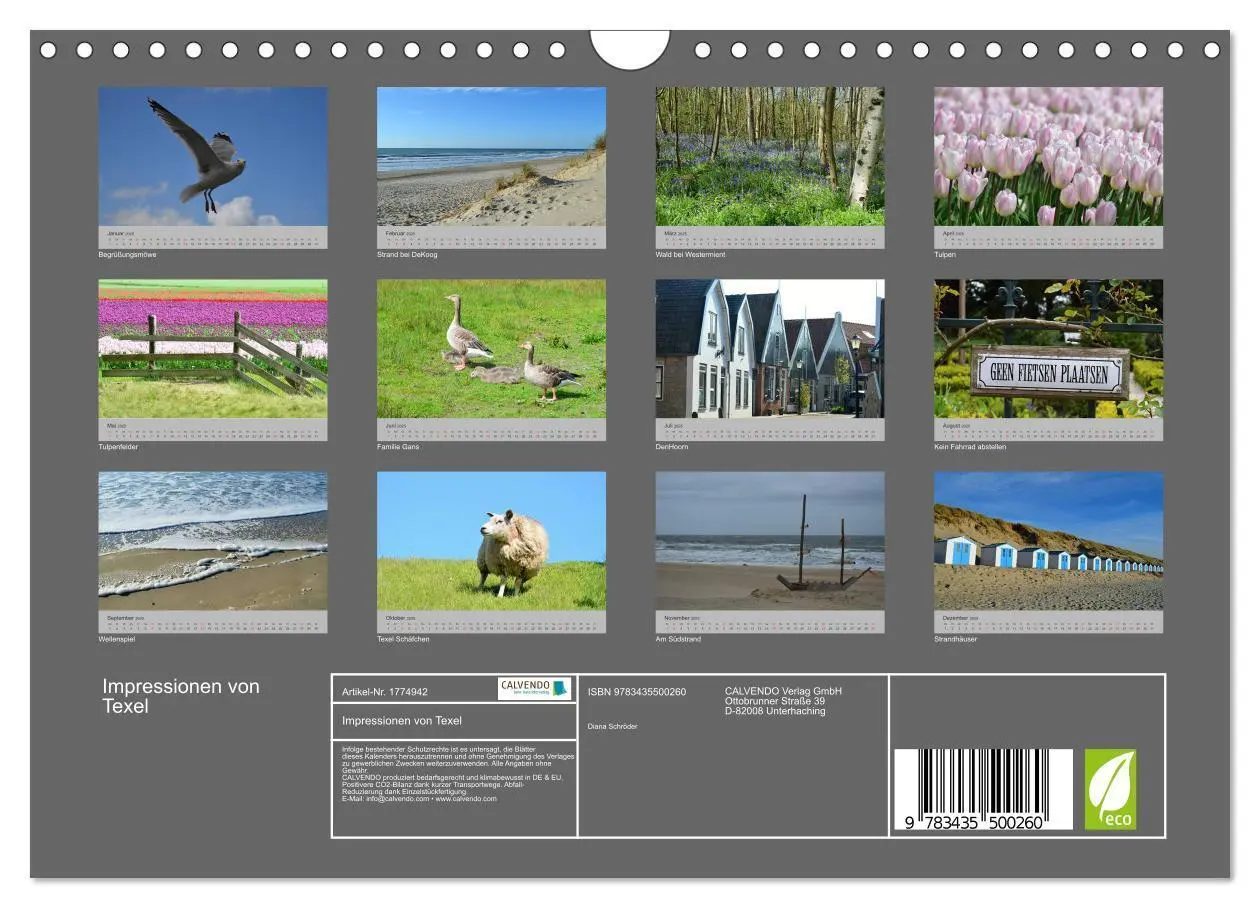Click the DenHoorn houses photo
Image resolution: width=1260 pixels, height=908 pixels.
(x=770, y=349)
